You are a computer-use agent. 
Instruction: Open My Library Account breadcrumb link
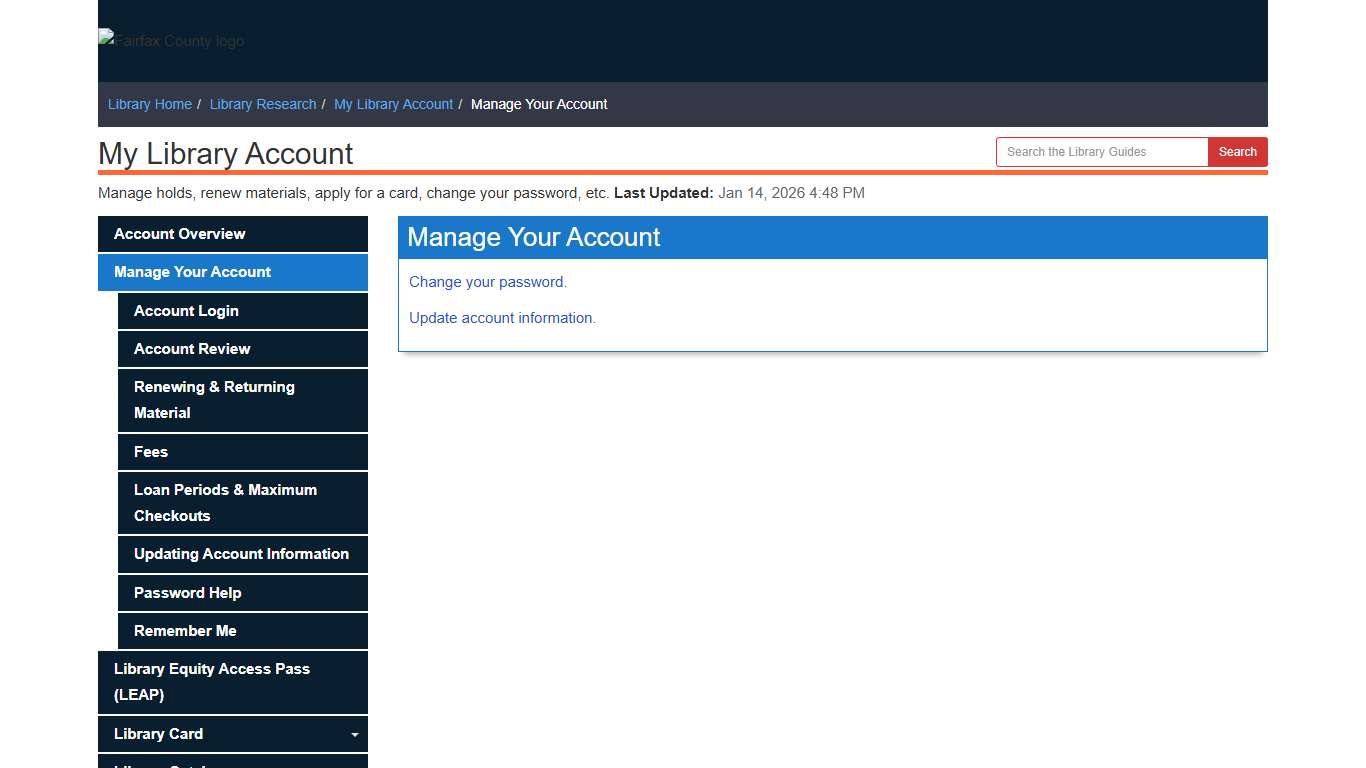click(x=393, y=104)
